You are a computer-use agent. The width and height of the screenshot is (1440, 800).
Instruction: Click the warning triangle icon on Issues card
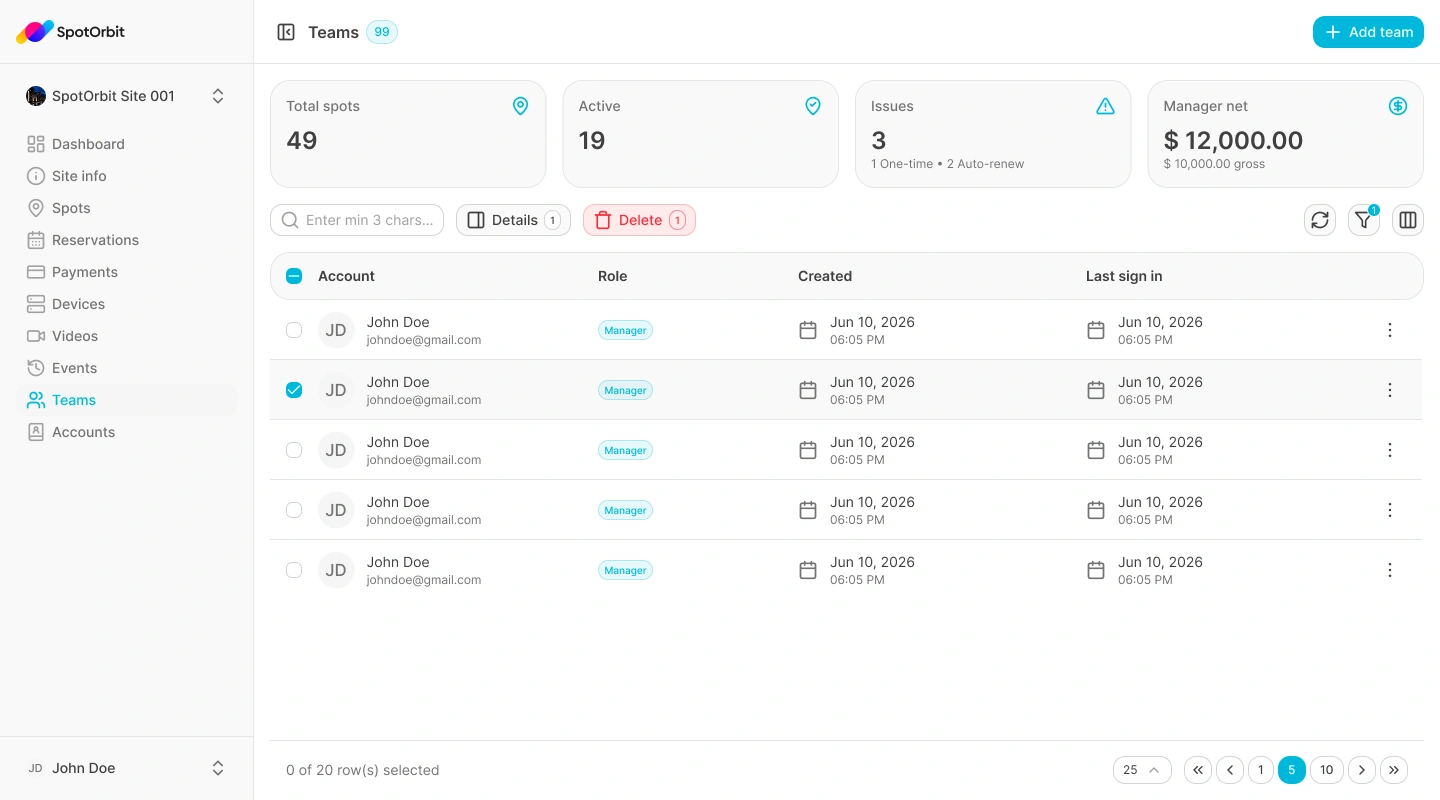[1105, 106]
